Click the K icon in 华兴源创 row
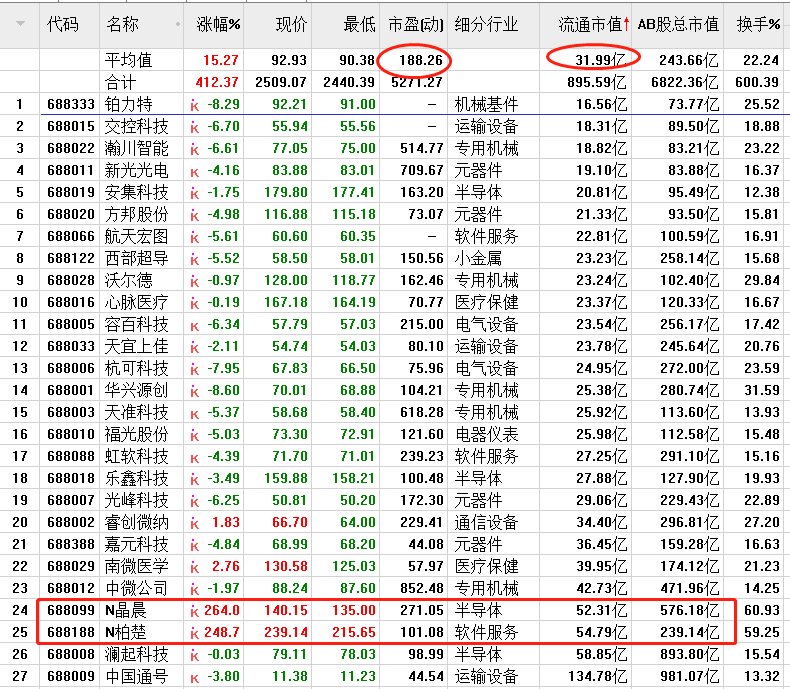This screenshot has height=689, width=790. pyautogui.click(x=194, y=392)
